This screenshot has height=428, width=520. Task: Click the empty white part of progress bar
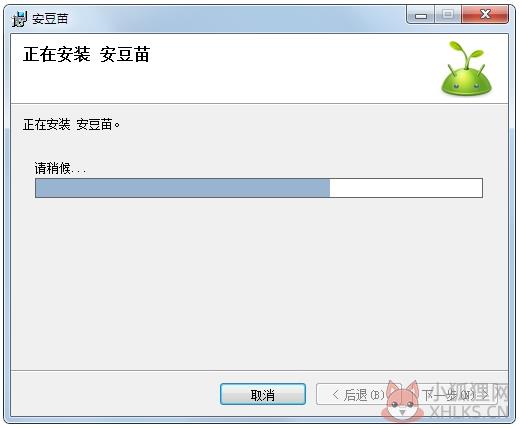pyautogui.click(x=406, y=188)
